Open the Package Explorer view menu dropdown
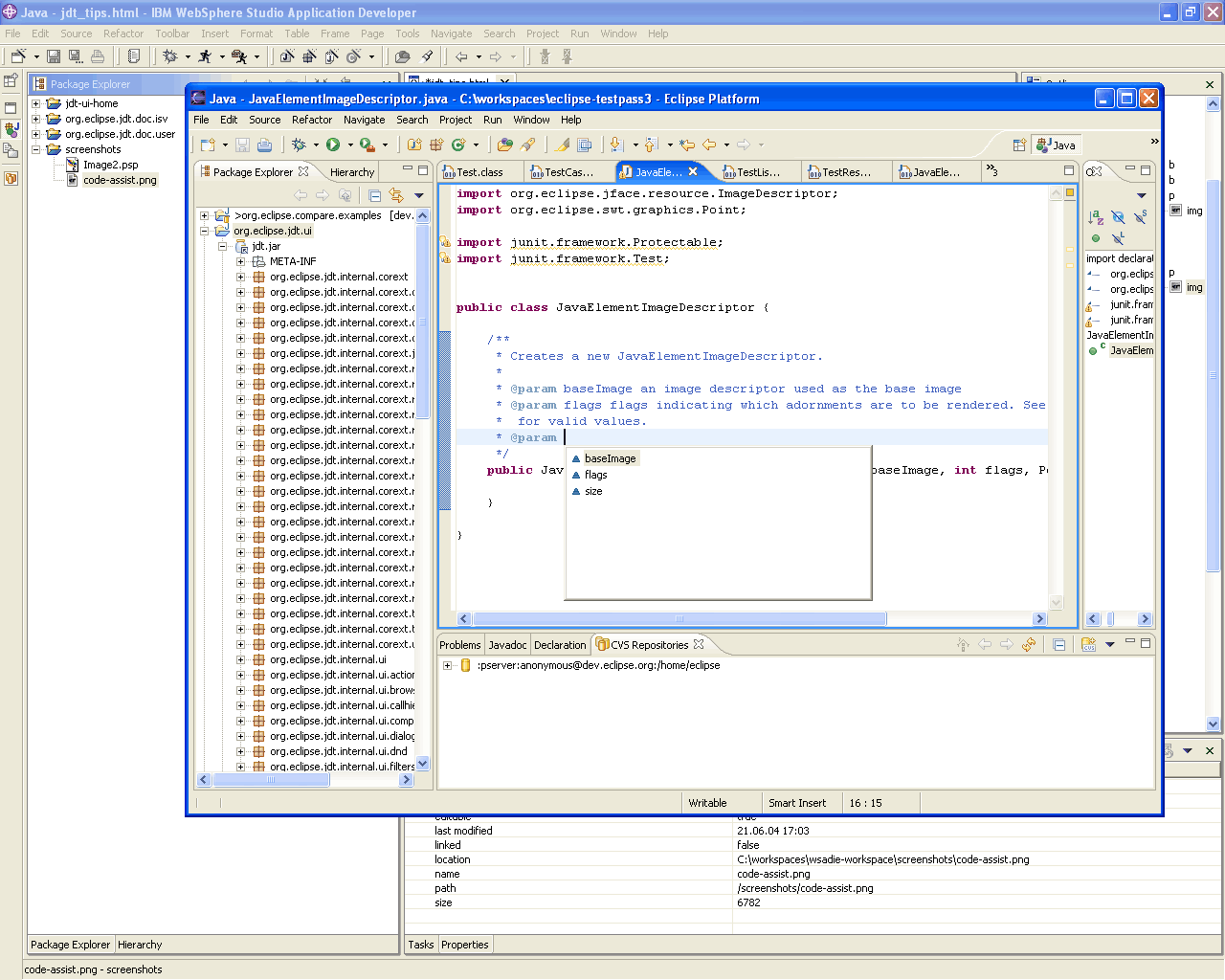1225x980 pixels. 419,195
